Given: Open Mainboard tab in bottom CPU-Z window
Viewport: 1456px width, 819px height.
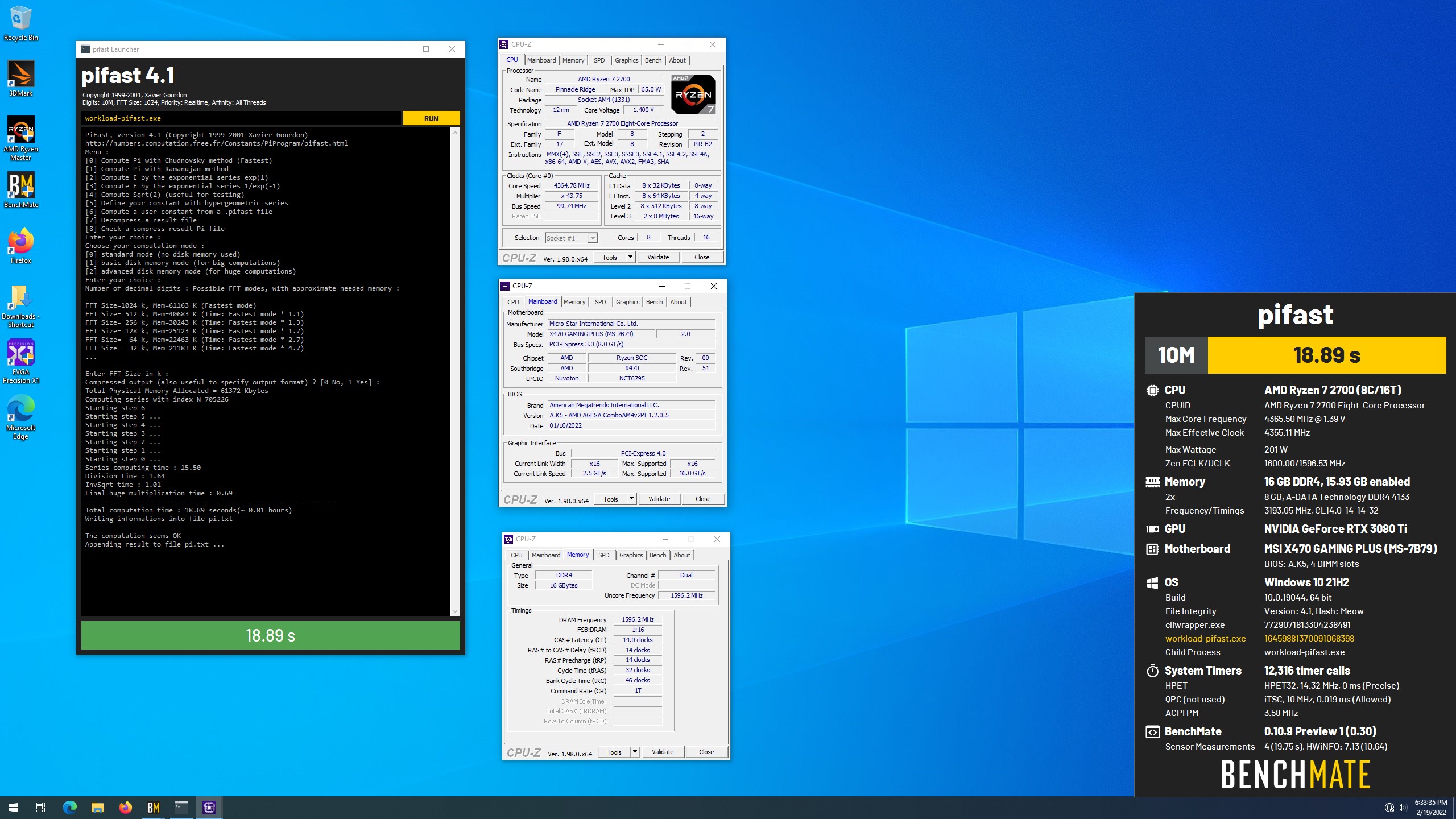Looking at the screenshot, I should pyautogui.click(x=546, y=555).
